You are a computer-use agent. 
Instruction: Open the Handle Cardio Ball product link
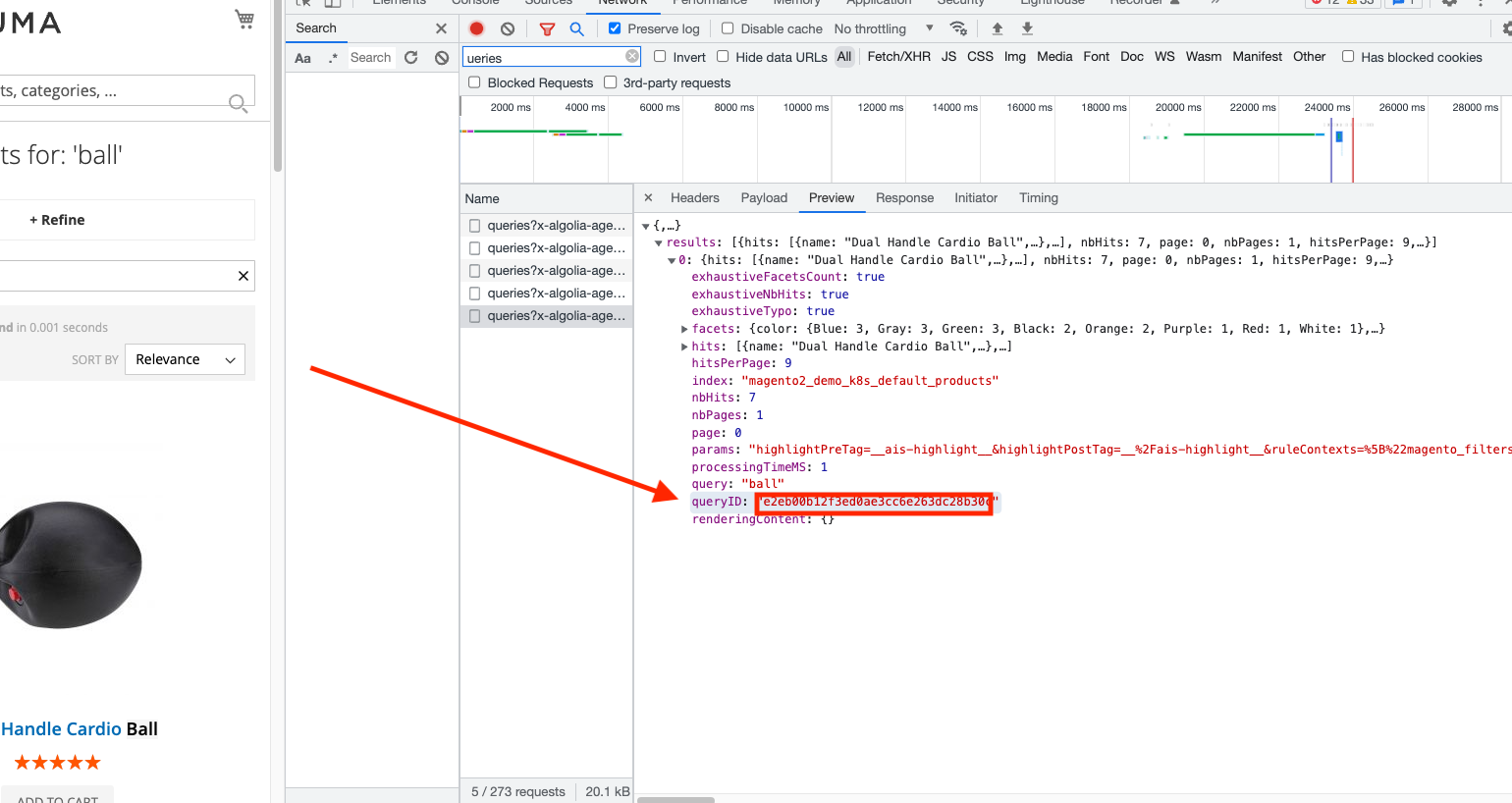79,729
